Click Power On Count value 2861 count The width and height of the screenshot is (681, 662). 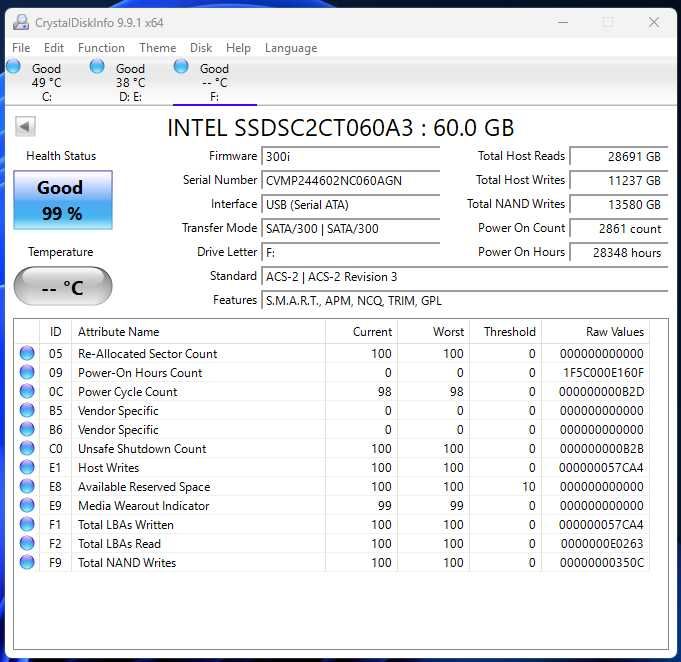point(619,228)
